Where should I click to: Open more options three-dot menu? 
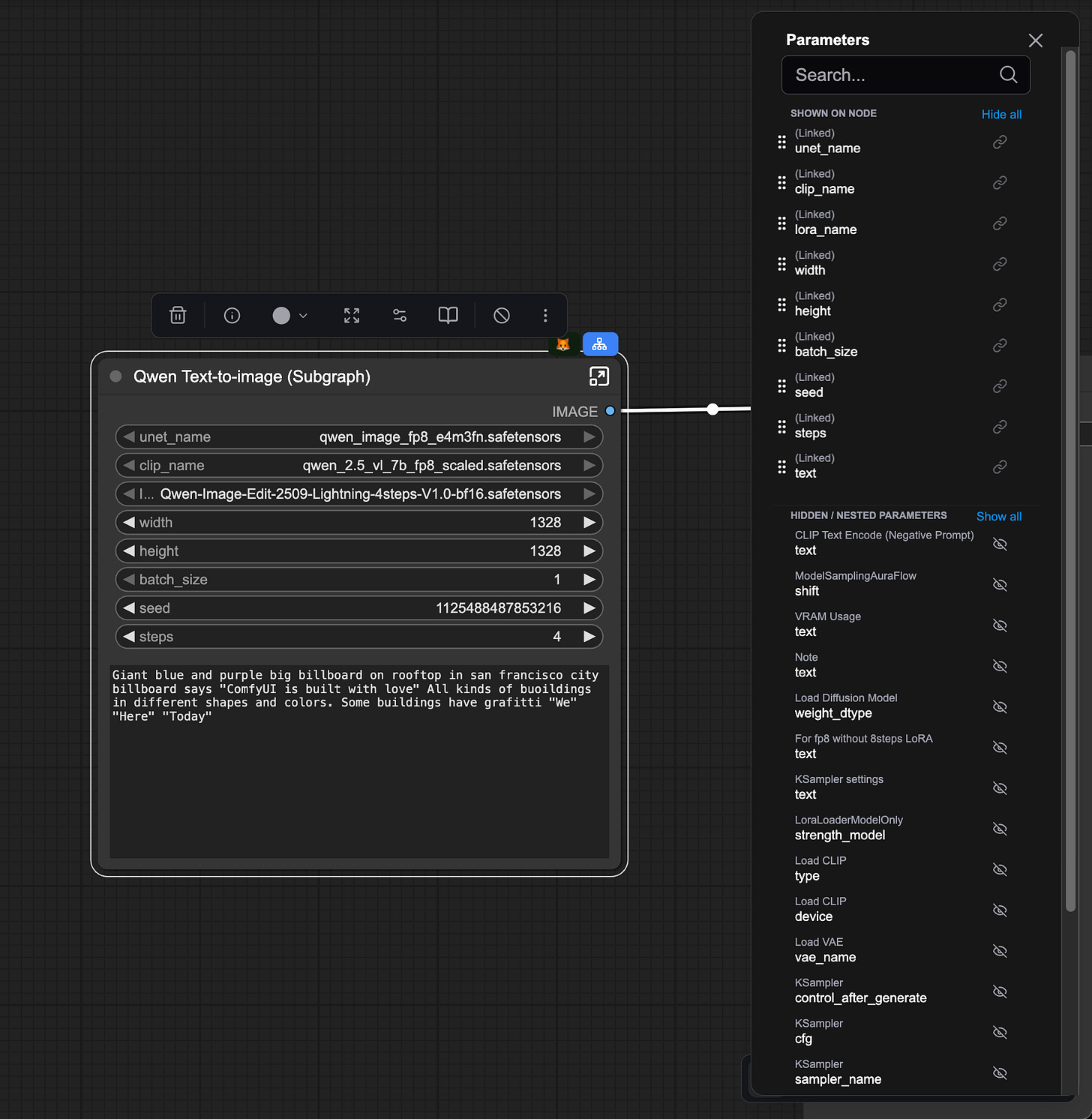pyautogui.click(x=545, y=316)
